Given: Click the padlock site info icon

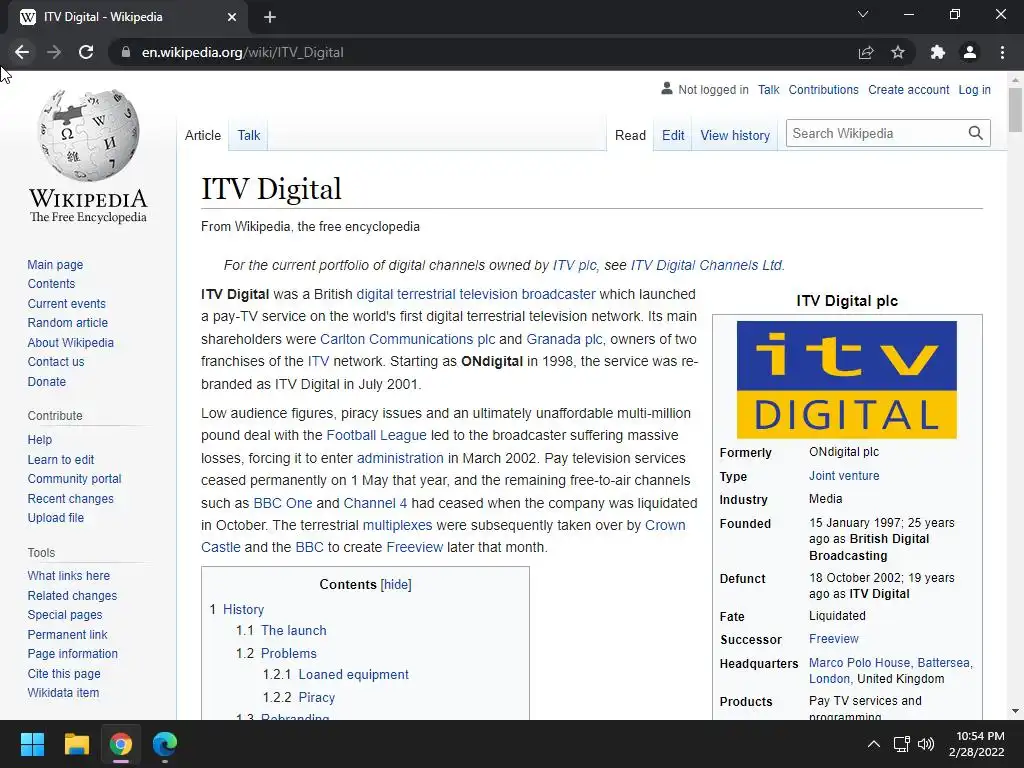Looking at the screenshot, I should [126, 52].
